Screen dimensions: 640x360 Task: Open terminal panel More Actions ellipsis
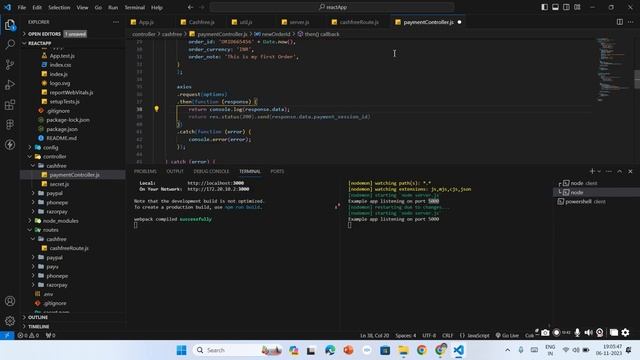[x=609, y=171]
